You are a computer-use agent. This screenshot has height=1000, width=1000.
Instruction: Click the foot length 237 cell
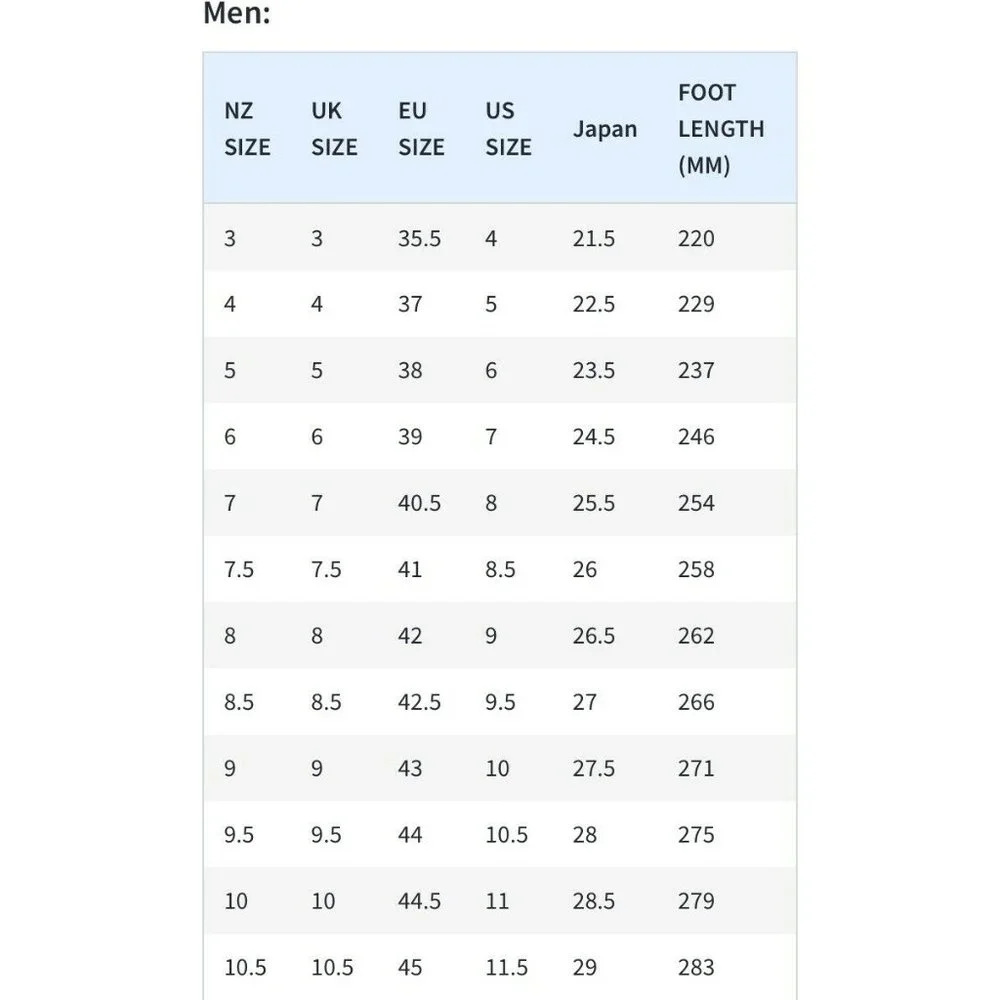coord(696,371)
